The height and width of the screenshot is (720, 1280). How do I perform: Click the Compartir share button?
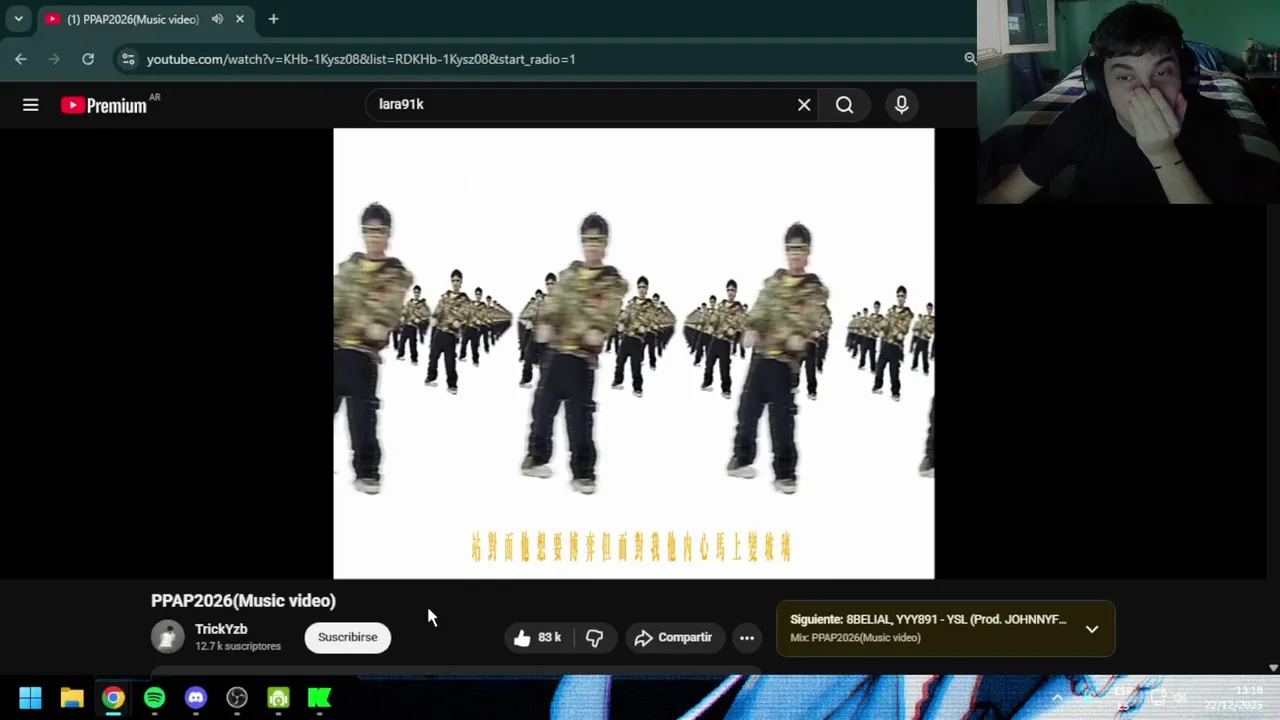[673, 638]
